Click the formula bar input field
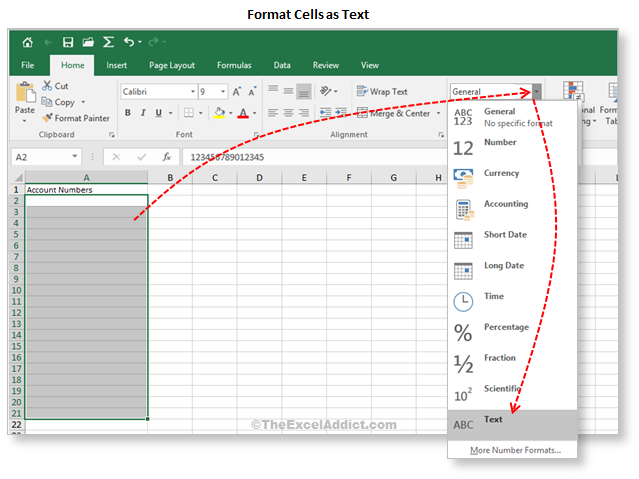The width and height of the screenshot is (639, 479). 315,157
